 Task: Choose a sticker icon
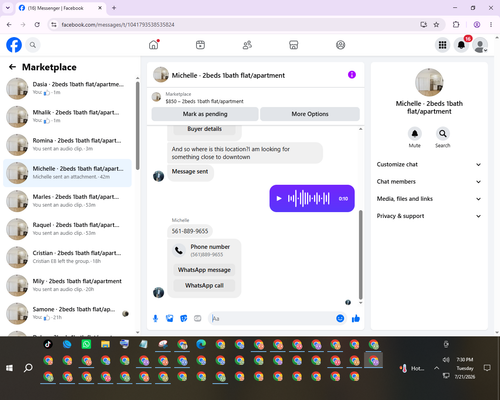(184, 318)
